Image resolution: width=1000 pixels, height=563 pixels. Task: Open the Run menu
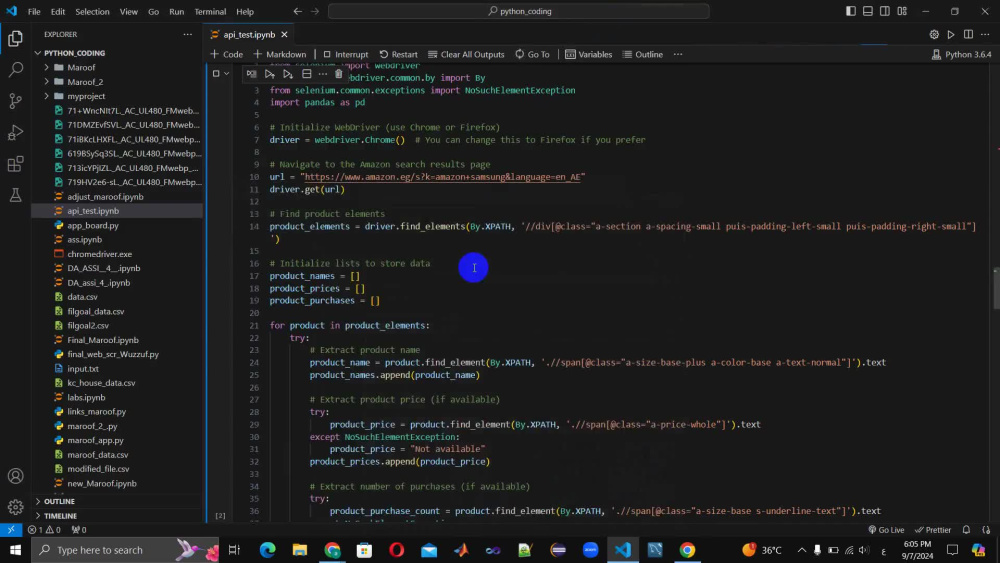(177, 11)
